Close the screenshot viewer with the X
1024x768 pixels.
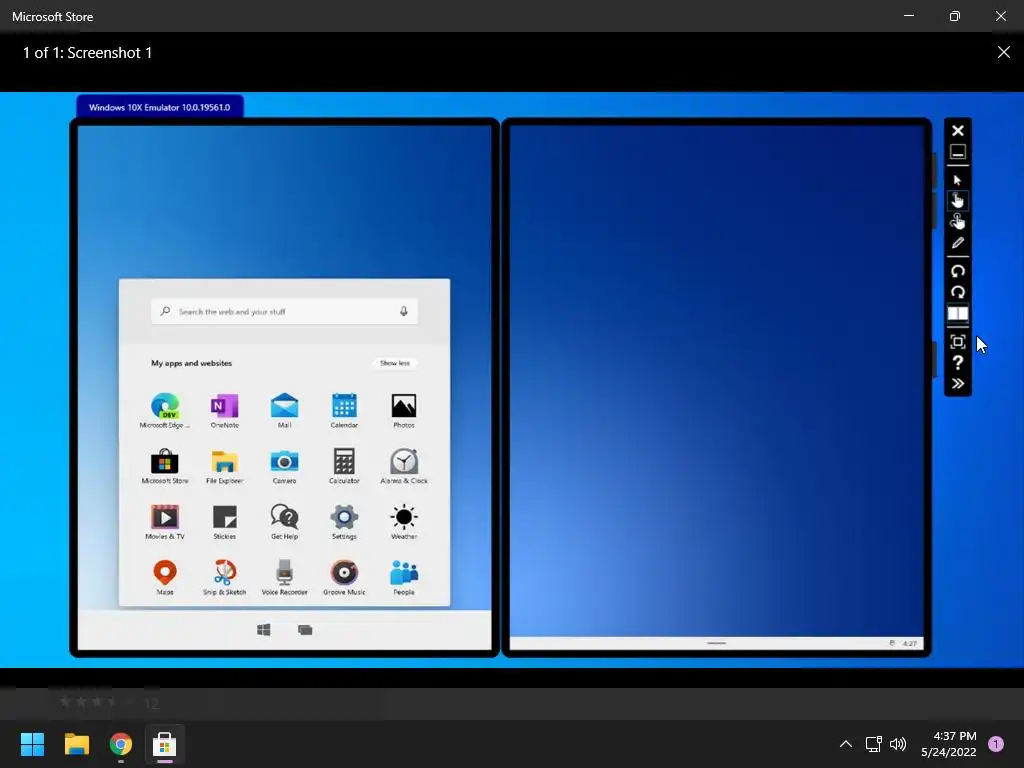(1004, 52)
